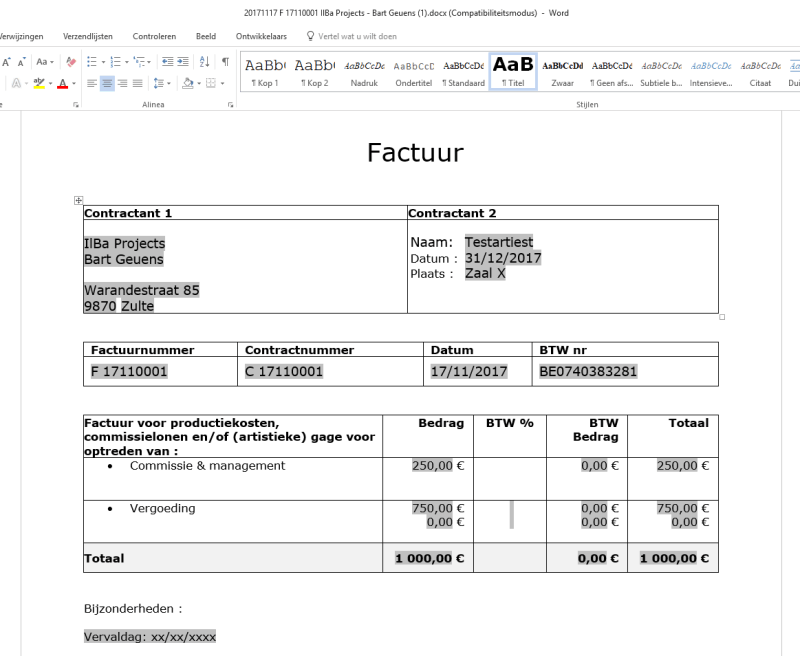Screen dimensions: 800x656
Task: Apply multilevel list formatting
Action: 139,62
